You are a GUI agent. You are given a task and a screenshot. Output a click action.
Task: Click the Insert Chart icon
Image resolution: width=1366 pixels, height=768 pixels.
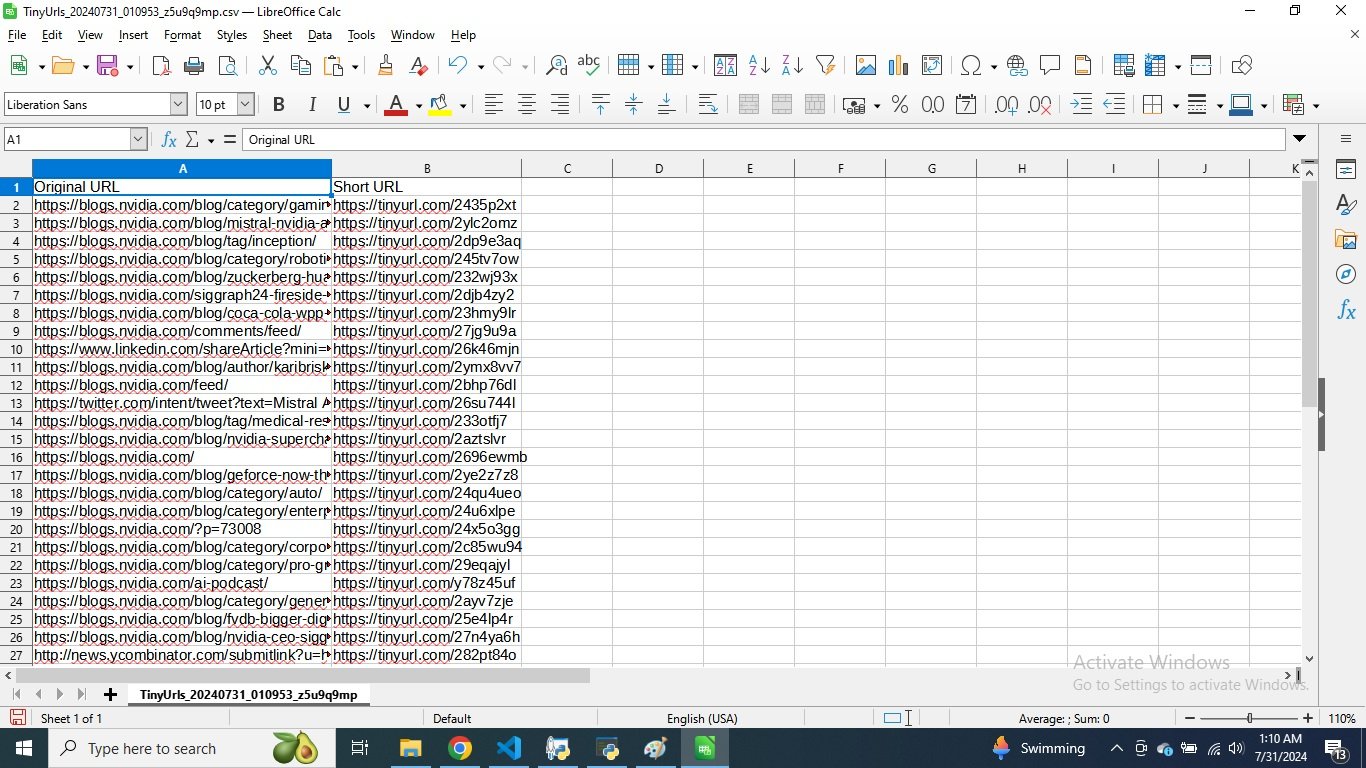(x=899, y=65)
